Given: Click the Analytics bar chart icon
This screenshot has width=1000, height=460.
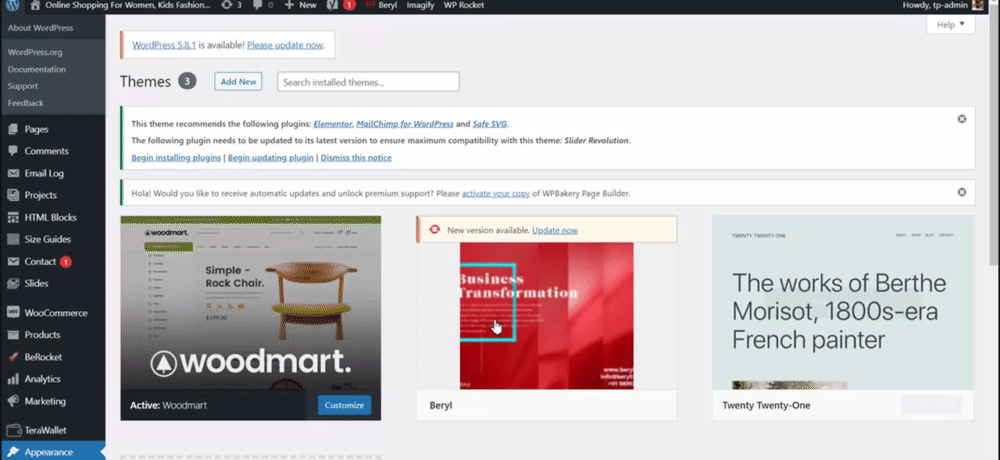Looking at the screenshot, I should 13,379.
